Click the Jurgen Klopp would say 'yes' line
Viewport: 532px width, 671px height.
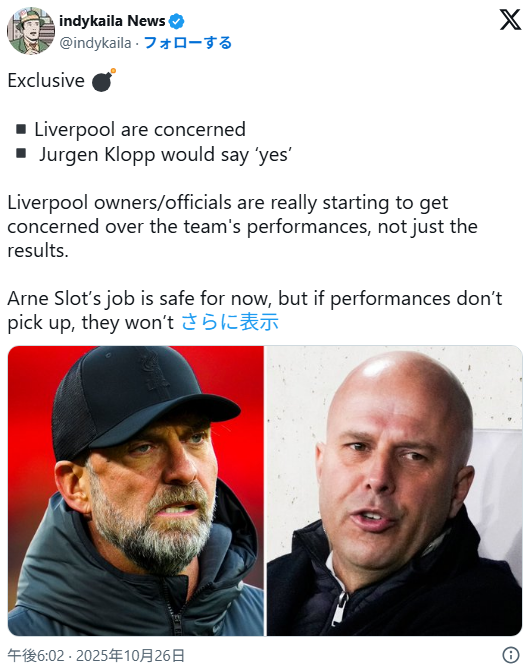166,154
